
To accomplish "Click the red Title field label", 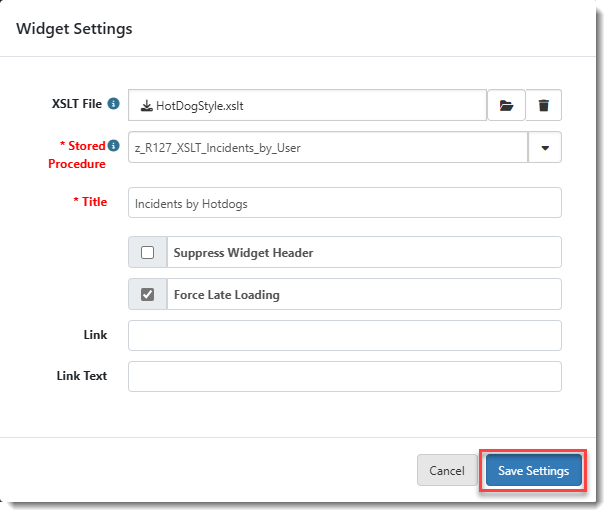I will pyautogui.click(x=90, y=202).
